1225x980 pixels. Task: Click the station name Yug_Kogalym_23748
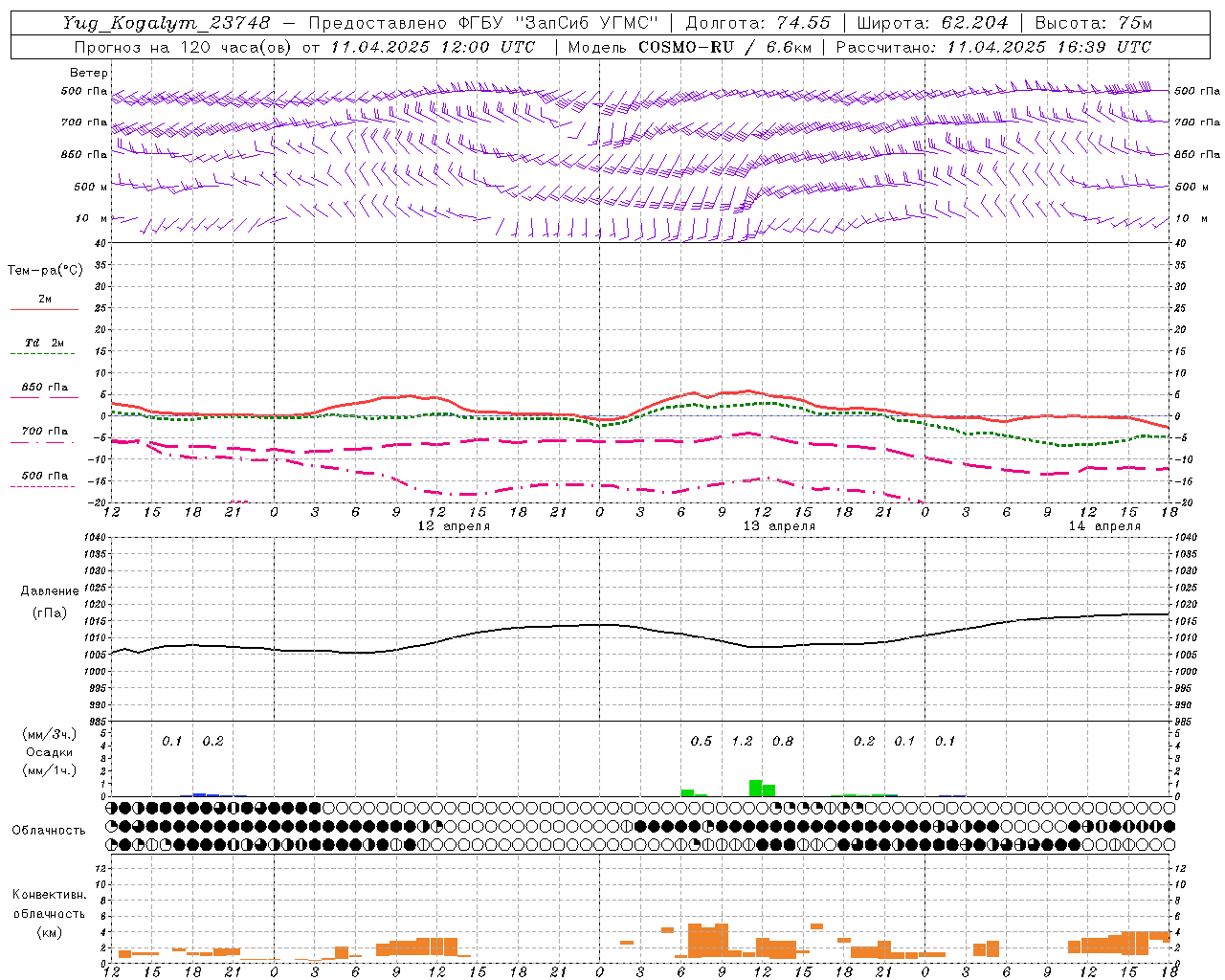click(x=167, y=23)
